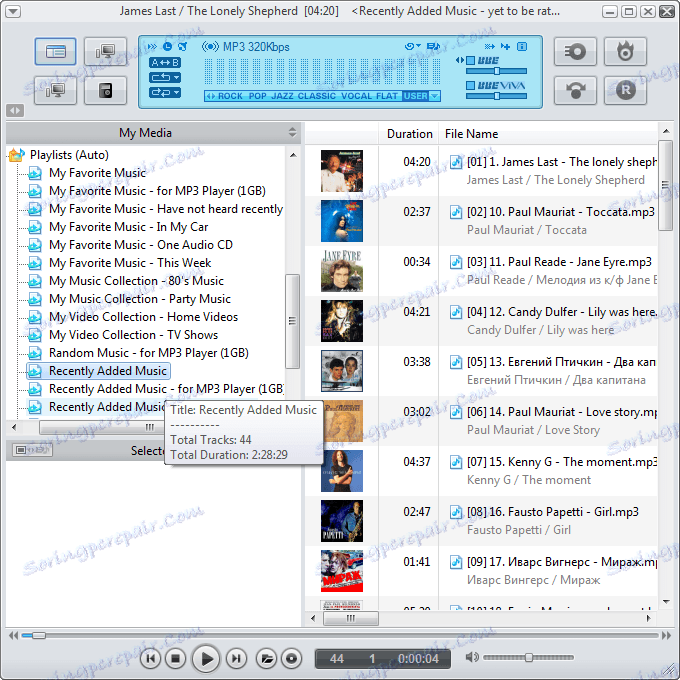
Task: Play the current track
Action: click(206, 659)
